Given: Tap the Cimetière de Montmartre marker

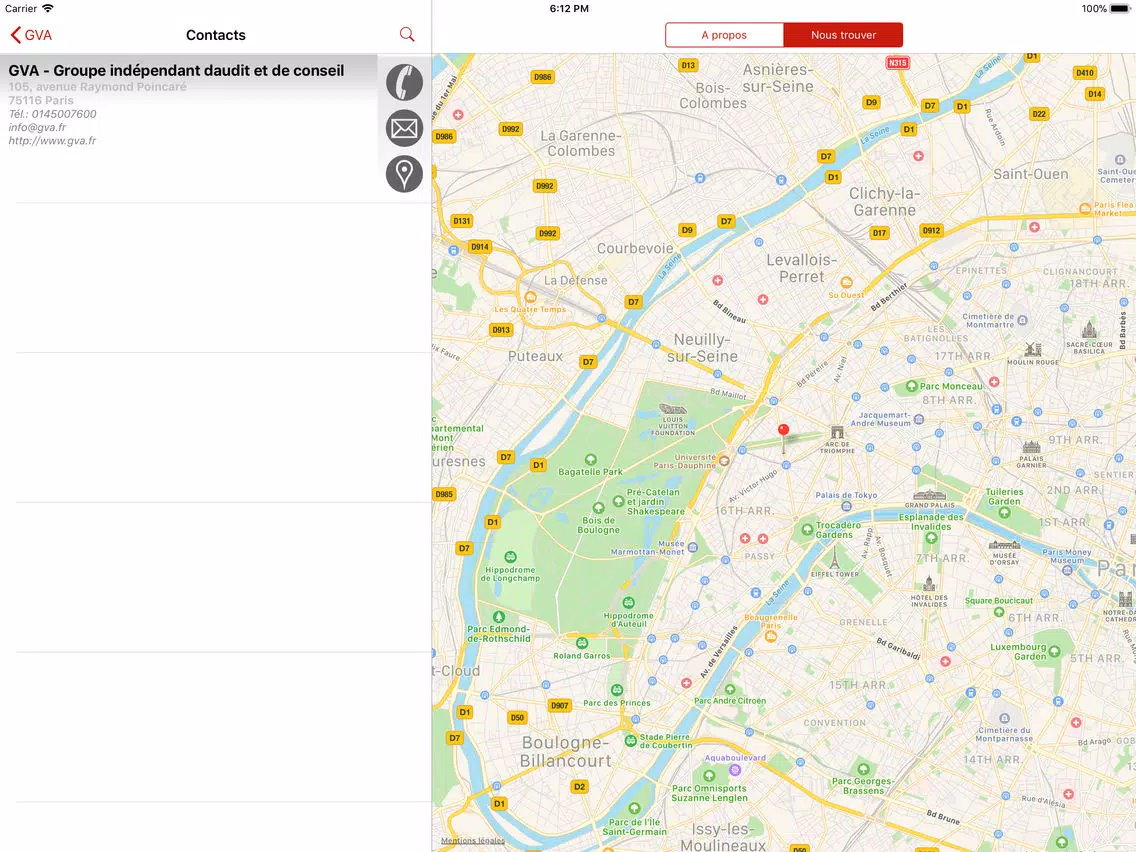Looking at the screenshot, I should [x=1022, y=320].
